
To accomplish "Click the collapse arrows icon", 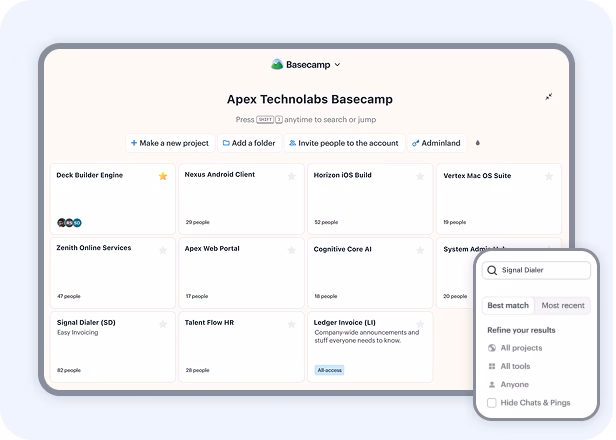I will pos(549,96).
